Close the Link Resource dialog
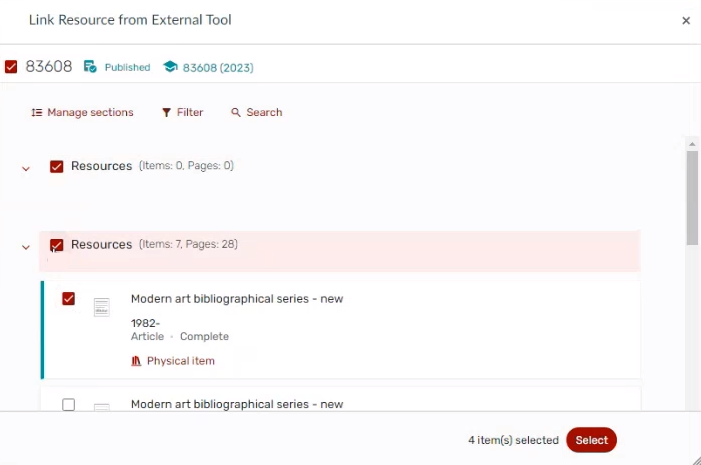The height and width of the screenshot is (465, 701). tap(686, 21)
